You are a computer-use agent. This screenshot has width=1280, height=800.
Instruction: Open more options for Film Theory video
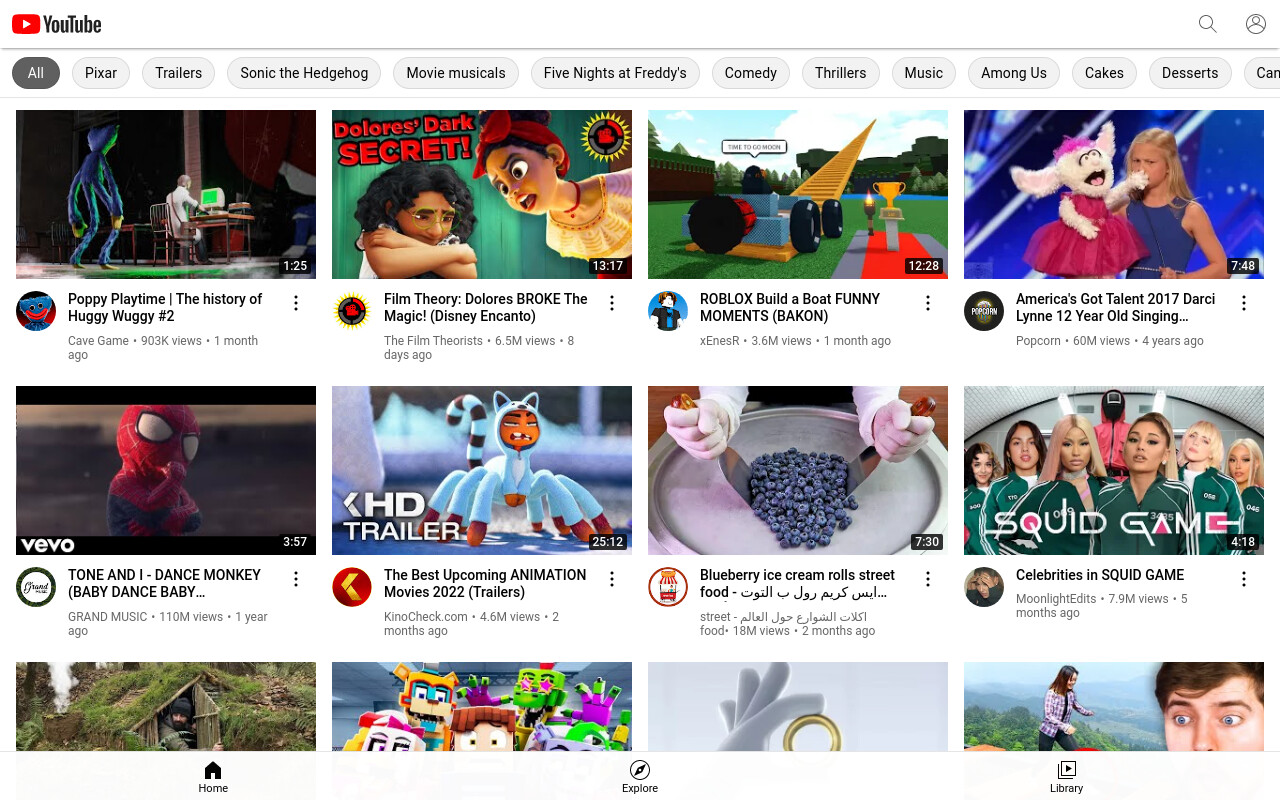[x=612, y=303]
